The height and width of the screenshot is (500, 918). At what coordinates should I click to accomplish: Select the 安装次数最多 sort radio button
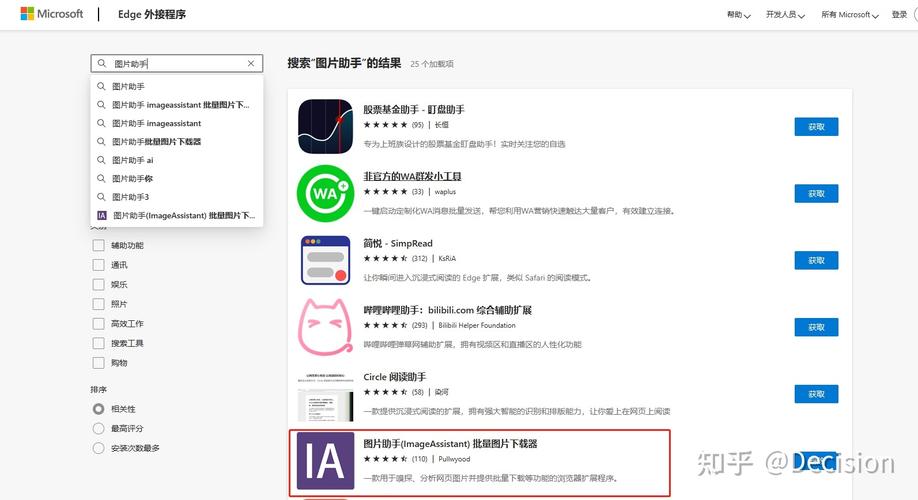click(x=98, y=448)
